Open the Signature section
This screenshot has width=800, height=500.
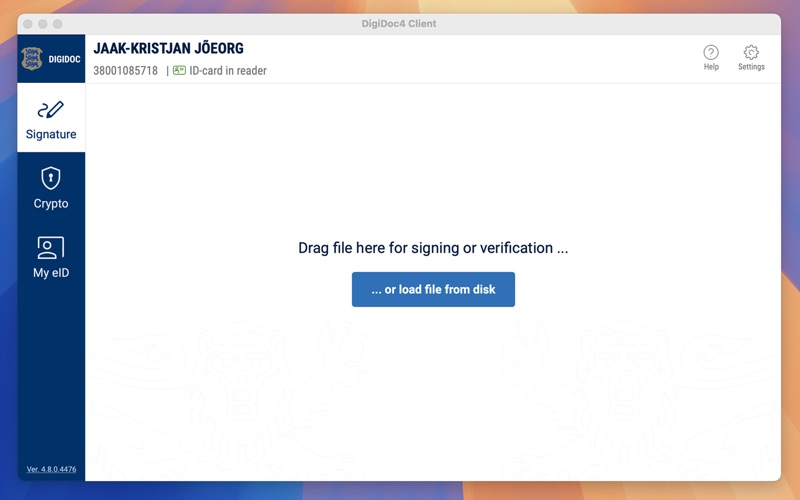coord(51,118)
